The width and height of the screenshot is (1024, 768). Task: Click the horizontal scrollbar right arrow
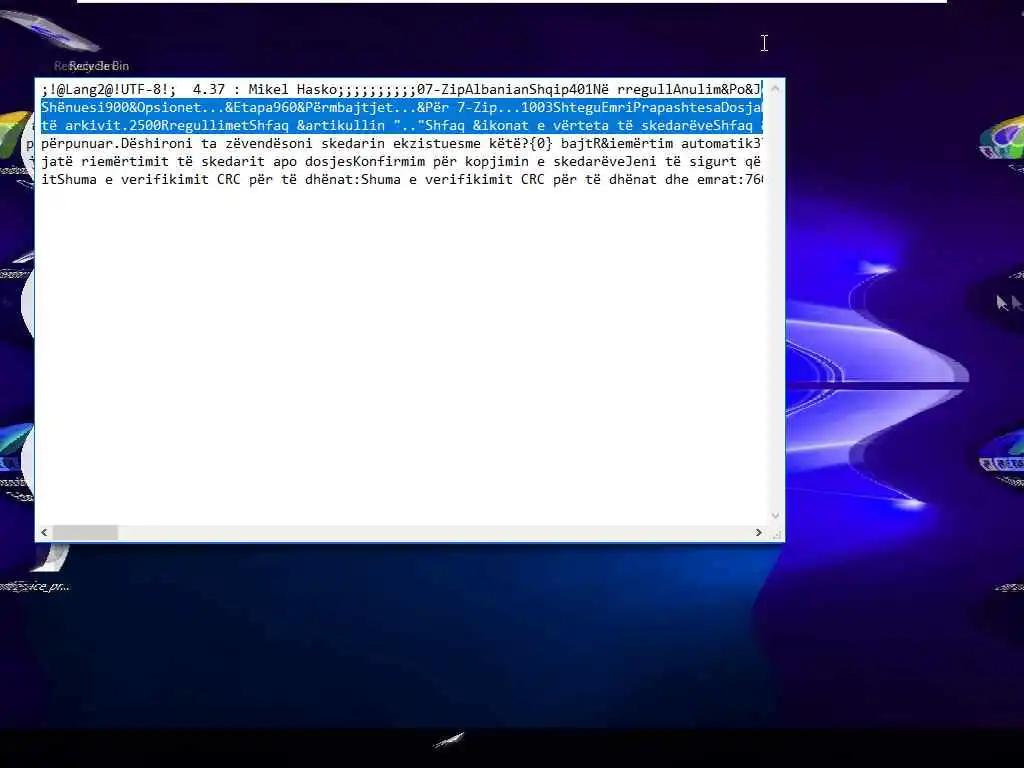pos(758,533)
